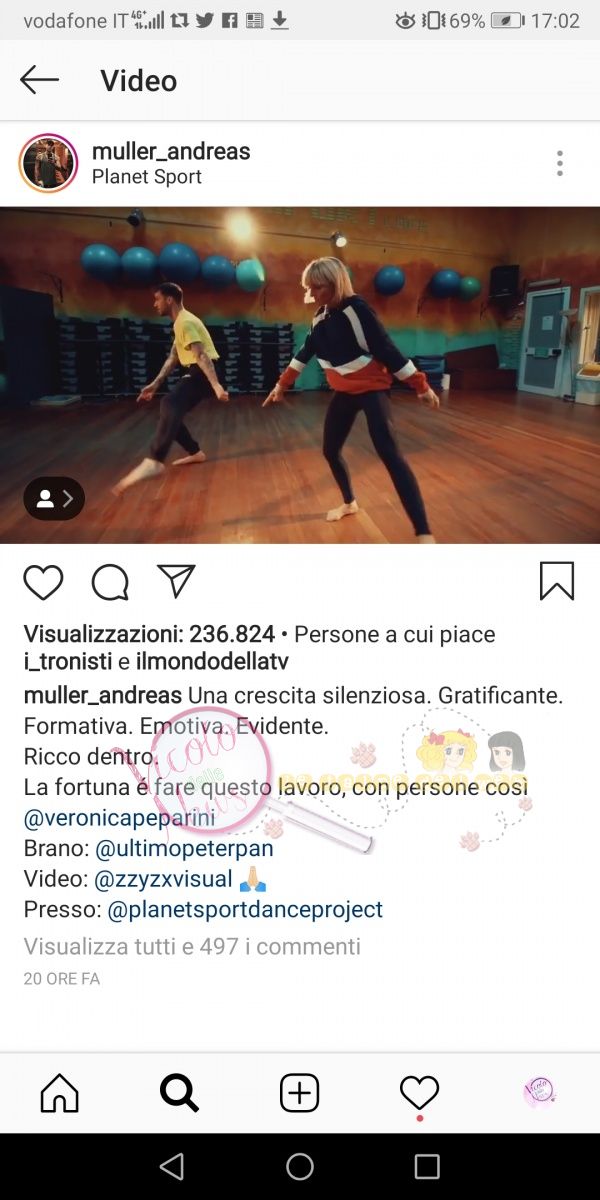Image resolution: width=600 pixels, height=1200 pixels.
Task: Create a new post with plus icon
Action: [299, 1093]
